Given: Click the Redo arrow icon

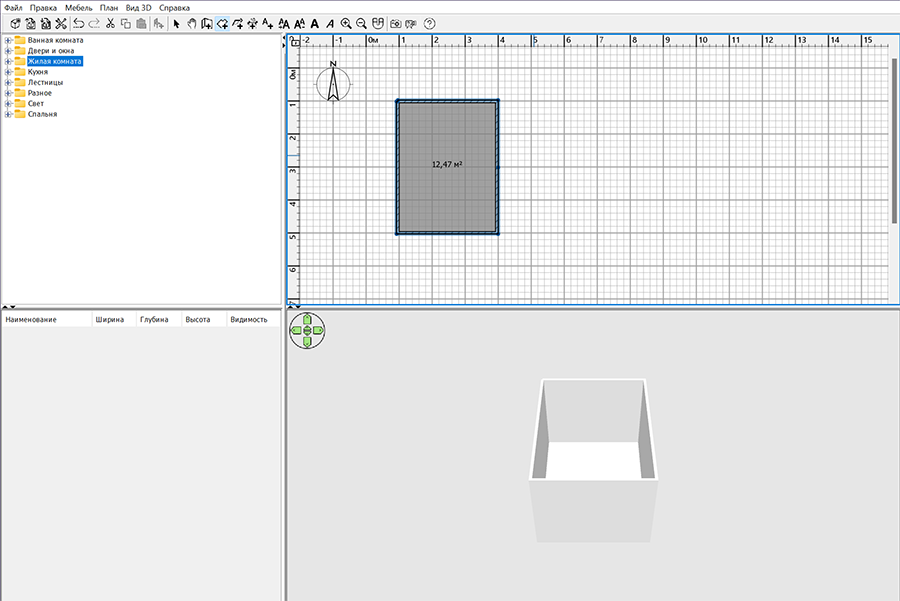Looking at the screenshot, I should point(94,24).
